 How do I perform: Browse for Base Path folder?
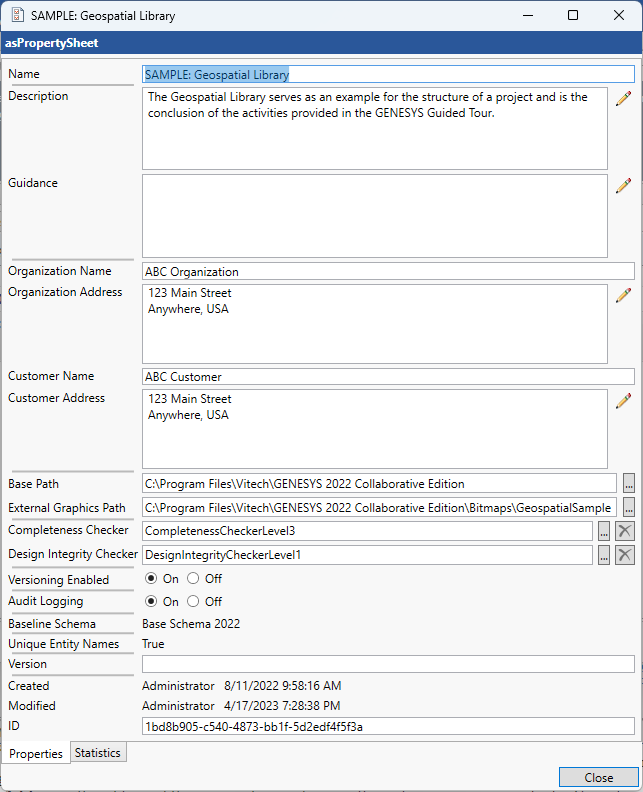tap(628, 484)
